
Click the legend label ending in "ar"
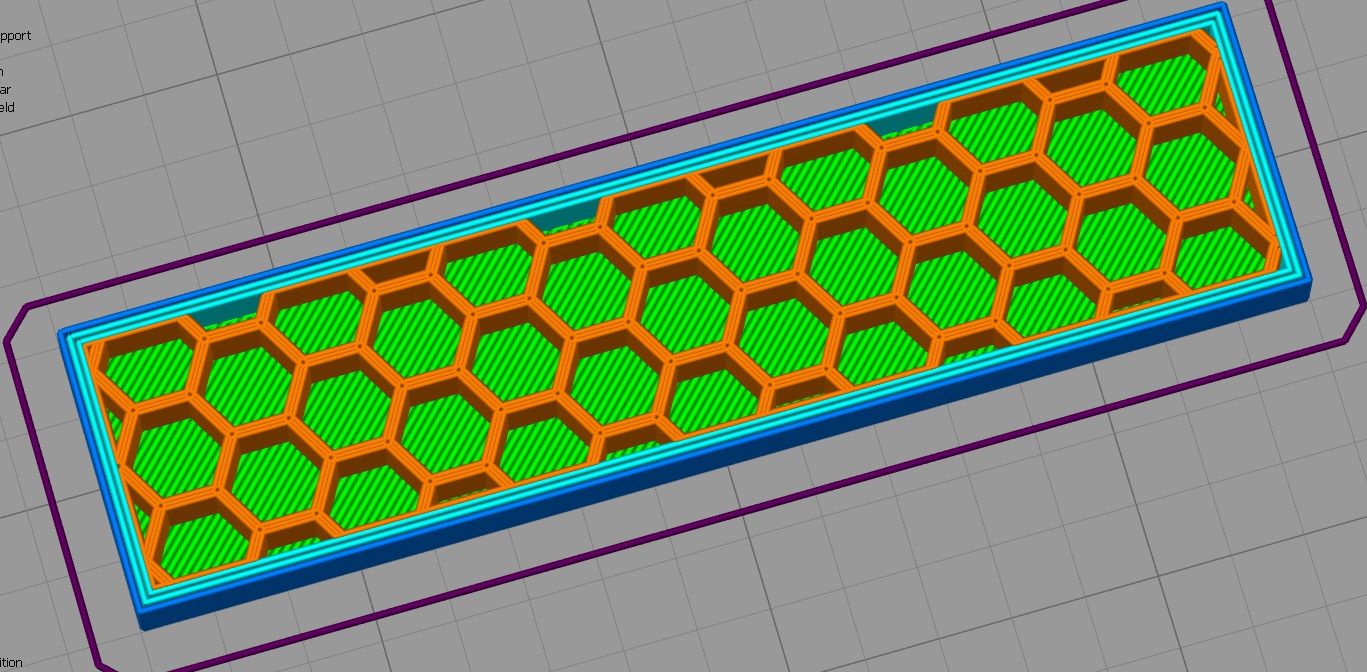pyautogui.click(x=6, y=90)
